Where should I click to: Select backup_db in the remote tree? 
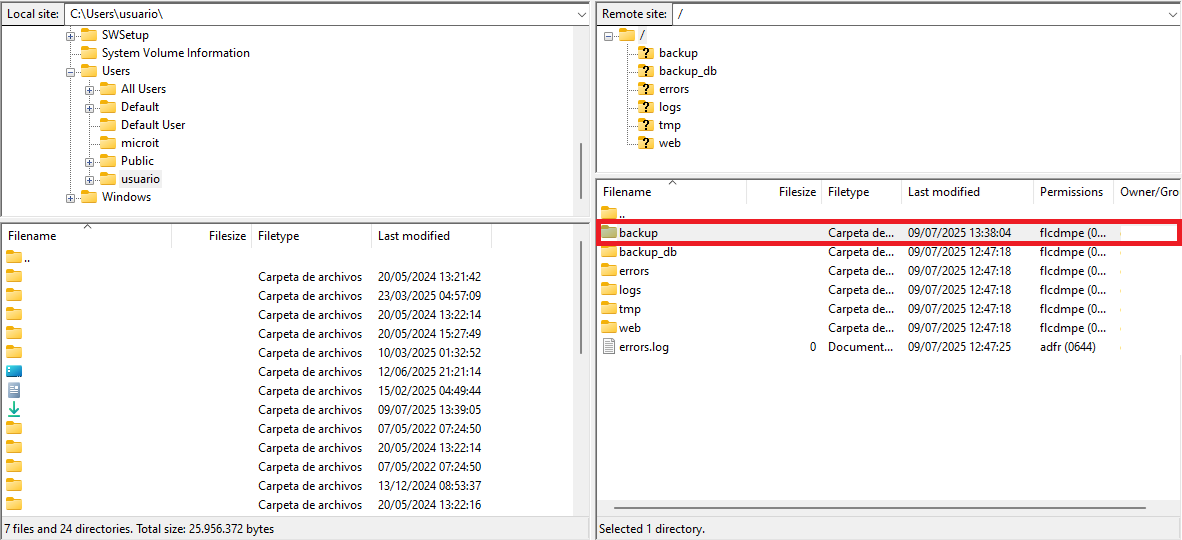[x=687, y=71]
